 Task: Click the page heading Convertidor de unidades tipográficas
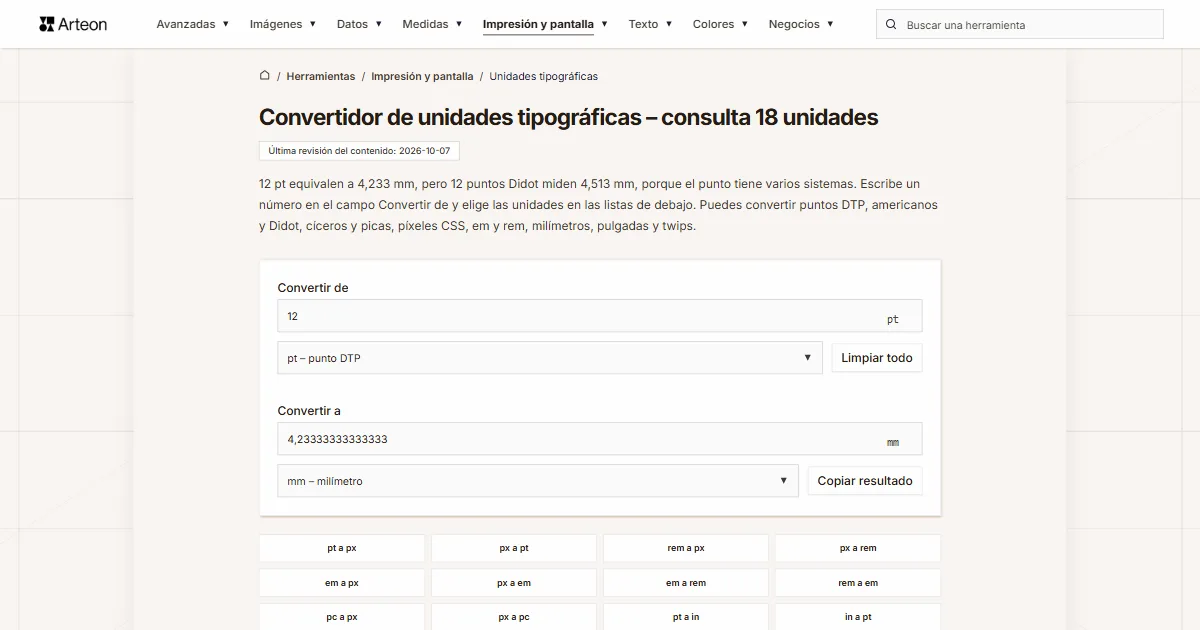point(568,117)
